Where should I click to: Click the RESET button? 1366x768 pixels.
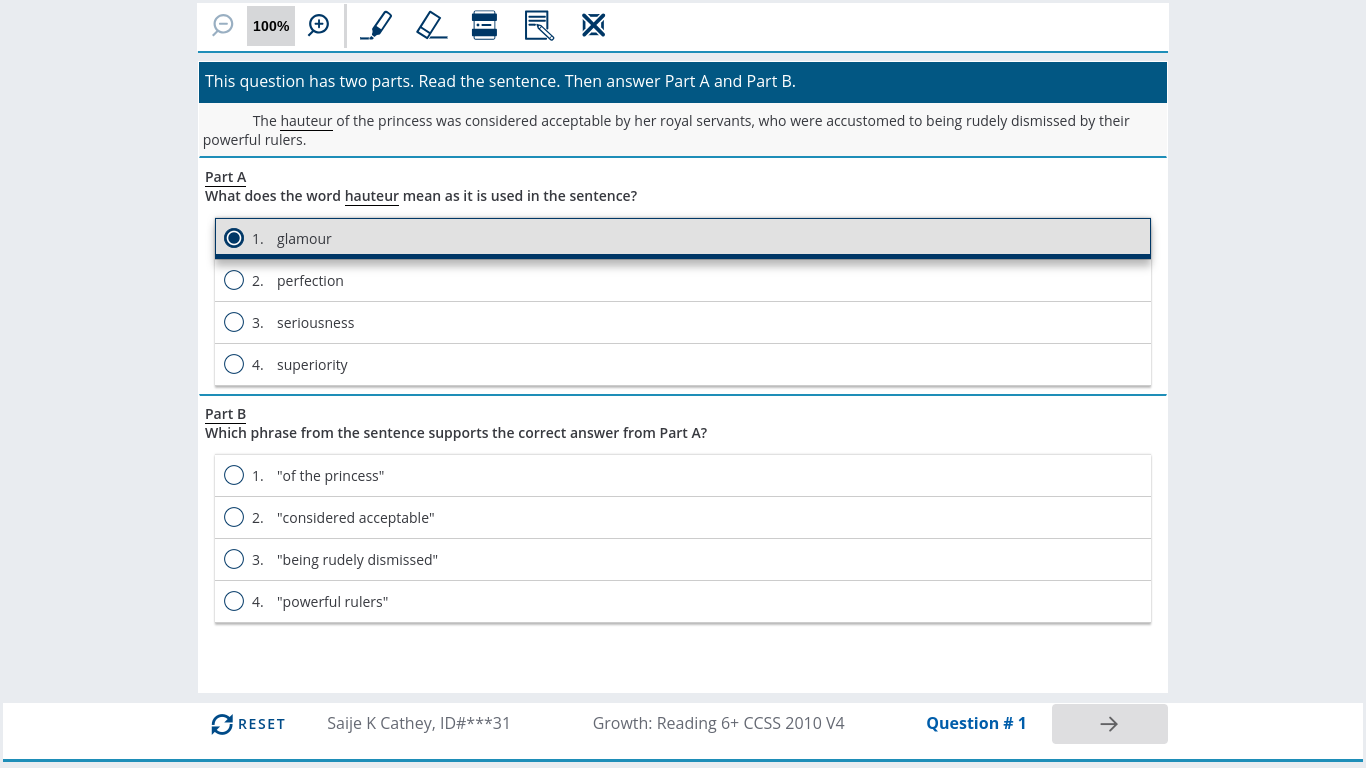(248, 724)
